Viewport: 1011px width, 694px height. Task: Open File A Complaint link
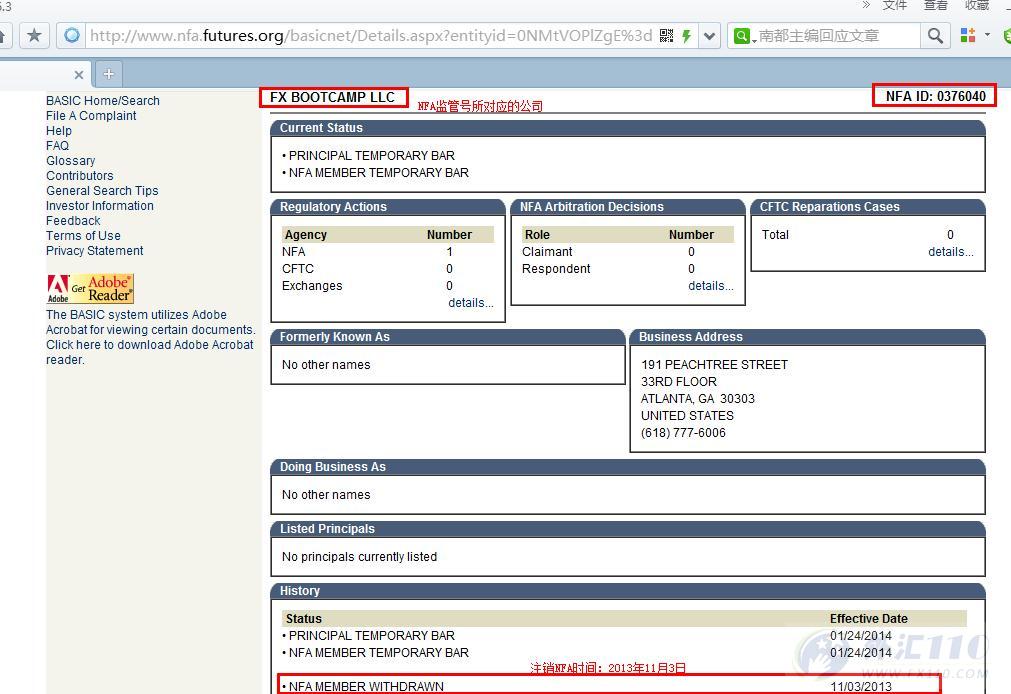pyautogui.click(x=91, y=115)
